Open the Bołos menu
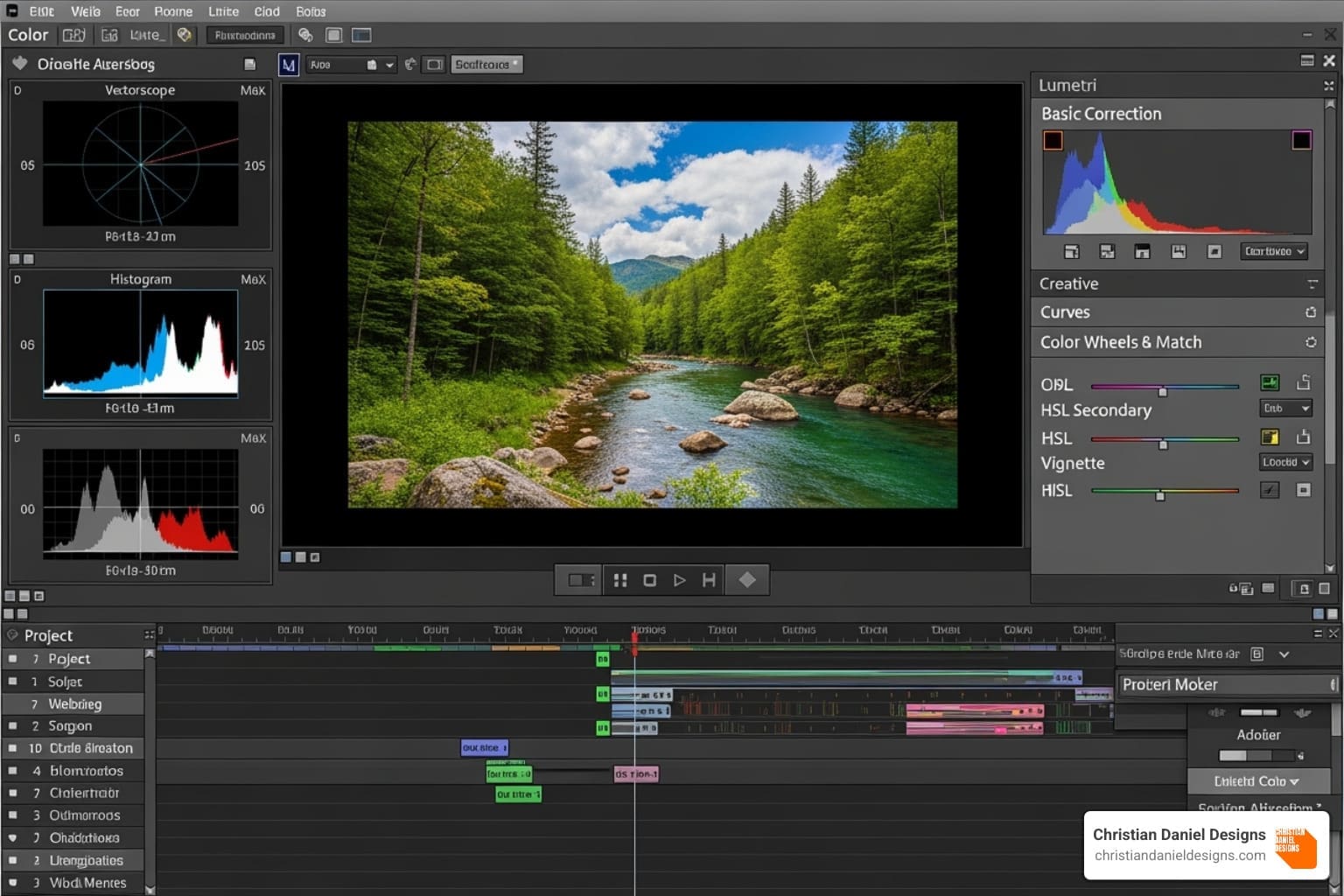 click(311, 11)
